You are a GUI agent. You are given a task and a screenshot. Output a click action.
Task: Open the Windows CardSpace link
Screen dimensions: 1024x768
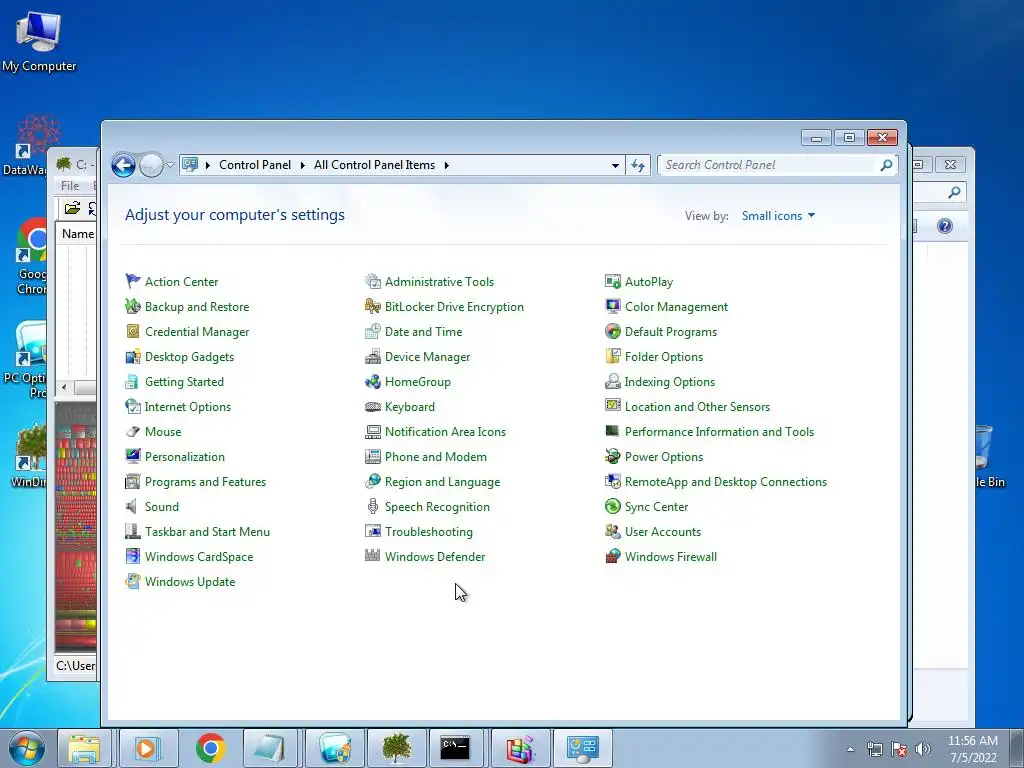tap(199, 557)
